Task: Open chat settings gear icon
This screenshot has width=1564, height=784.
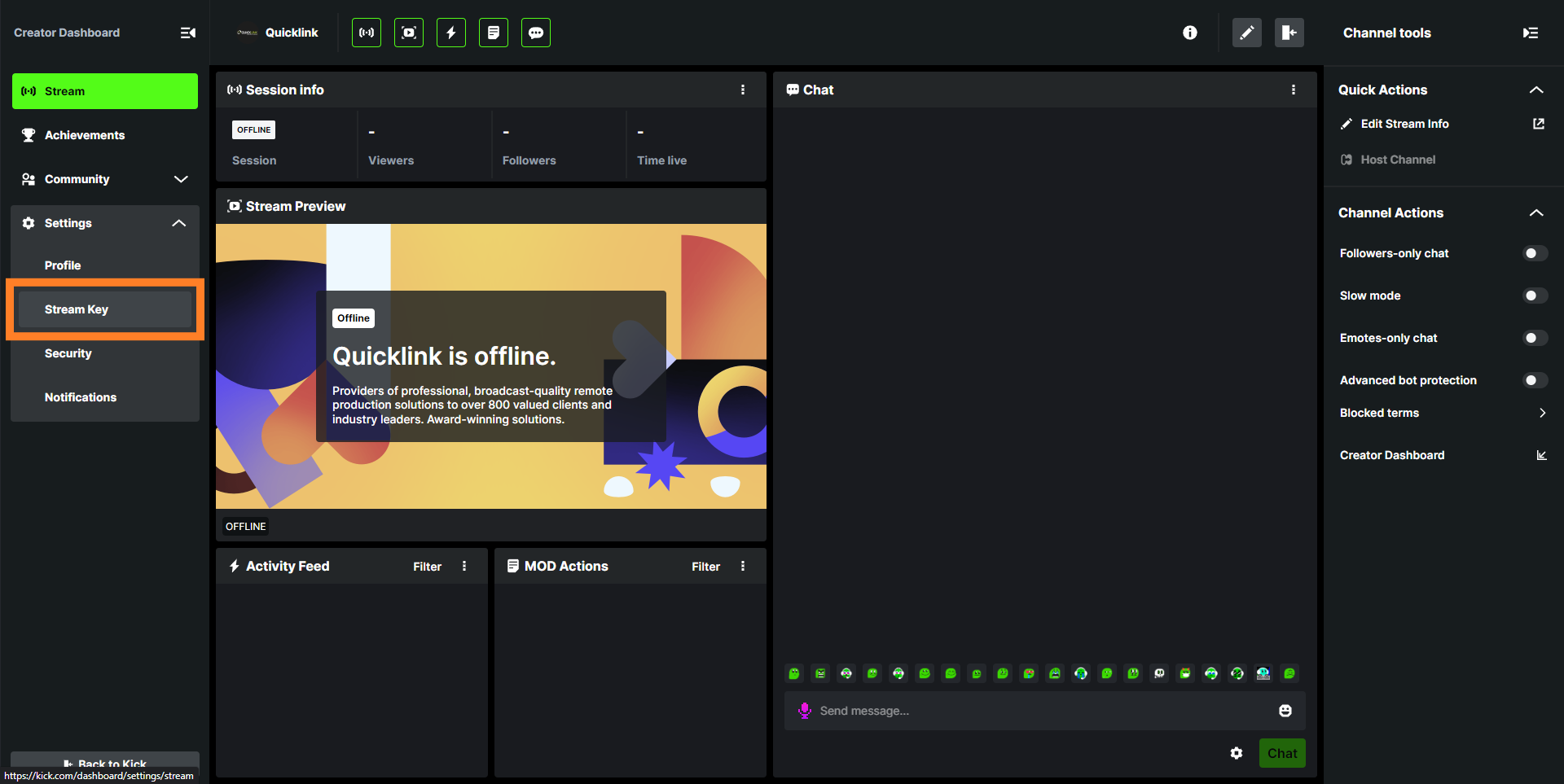Action: (1237, 753)
